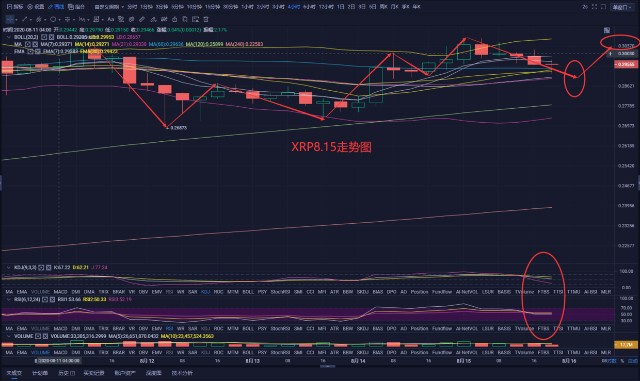Toggle visibility of the KDJ indicator

click(41, 267)
